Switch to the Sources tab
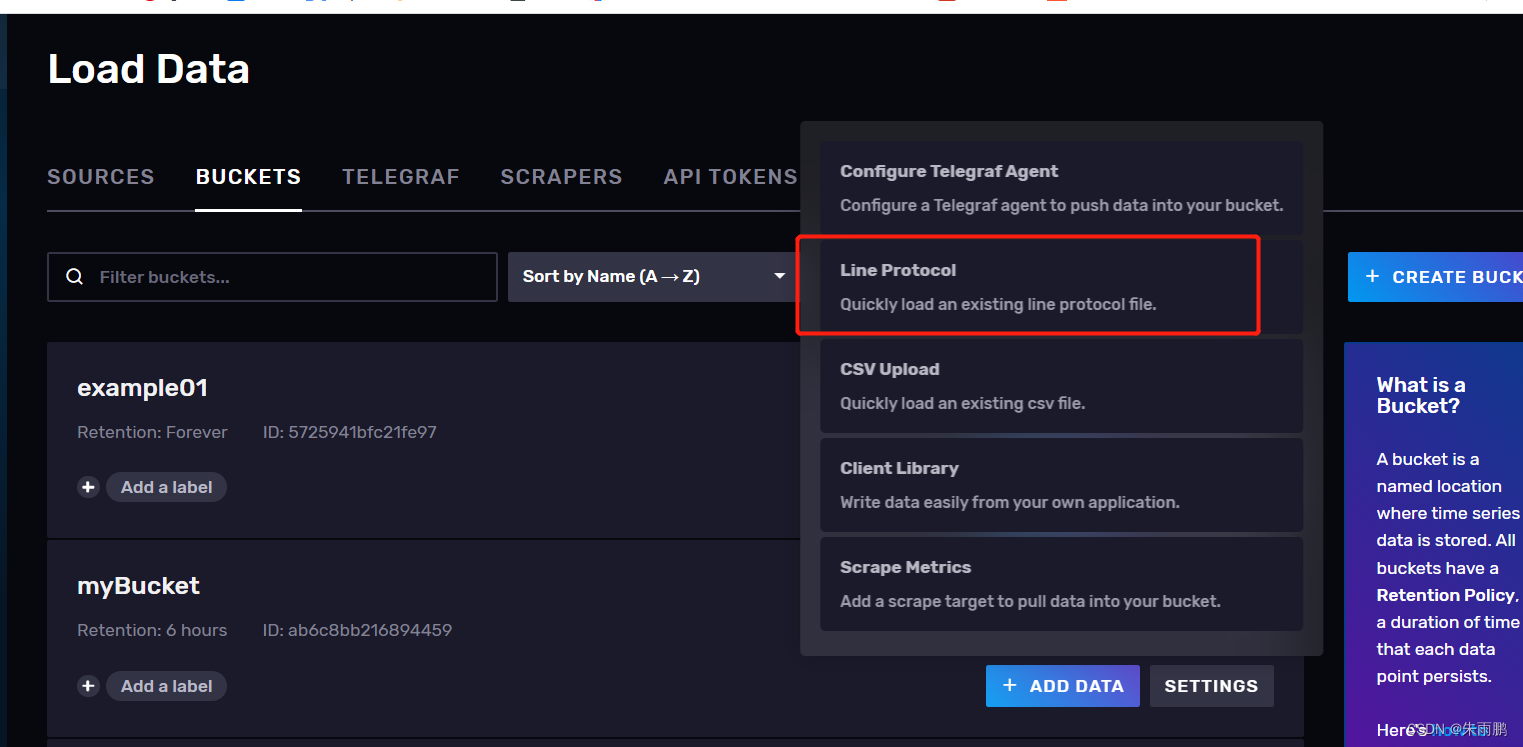 click(x=101, y=177)
